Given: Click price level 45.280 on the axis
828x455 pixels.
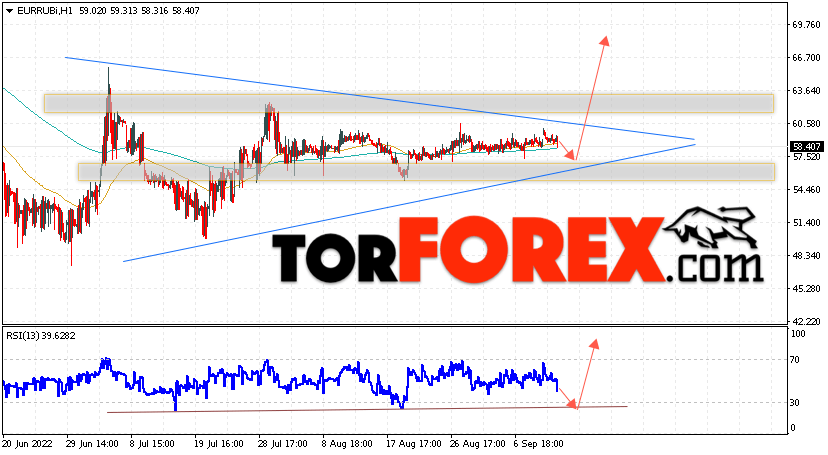Looking at the screenshot, I should point(806,289).
